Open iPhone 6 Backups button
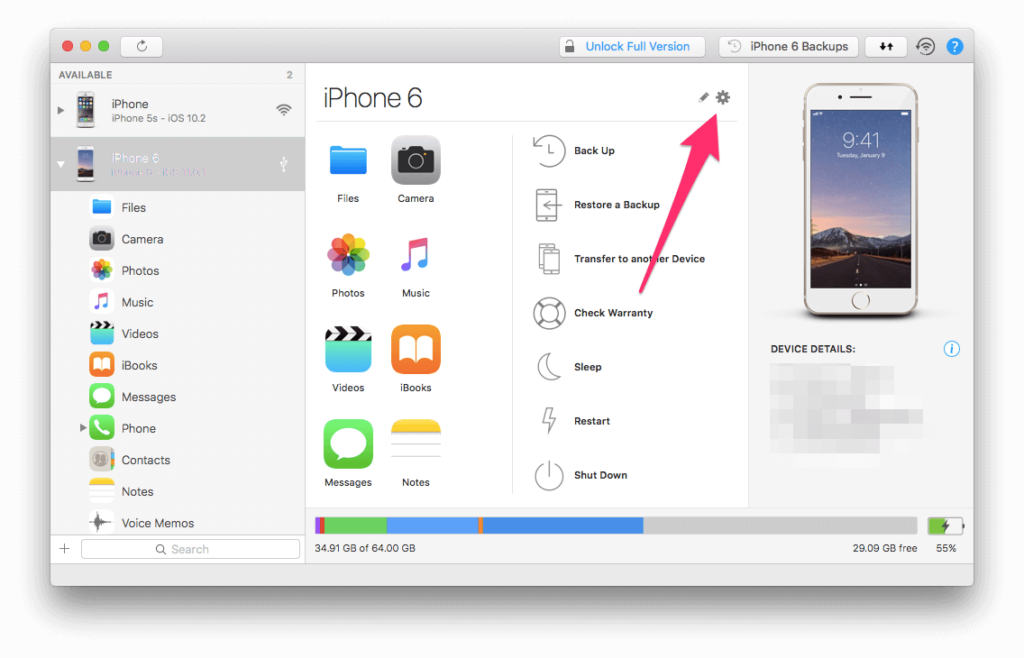The height and width of the screenshot is (658, 1024). (x=789, y=46)
